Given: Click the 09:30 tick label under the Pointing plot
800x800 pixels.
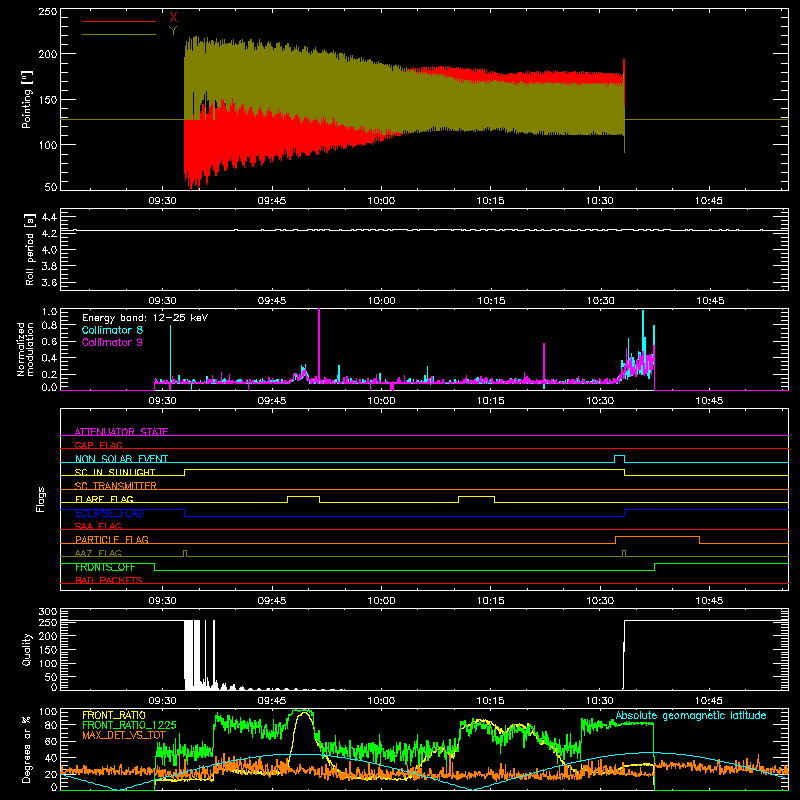Looking at the screenshot, I should 162,201.
